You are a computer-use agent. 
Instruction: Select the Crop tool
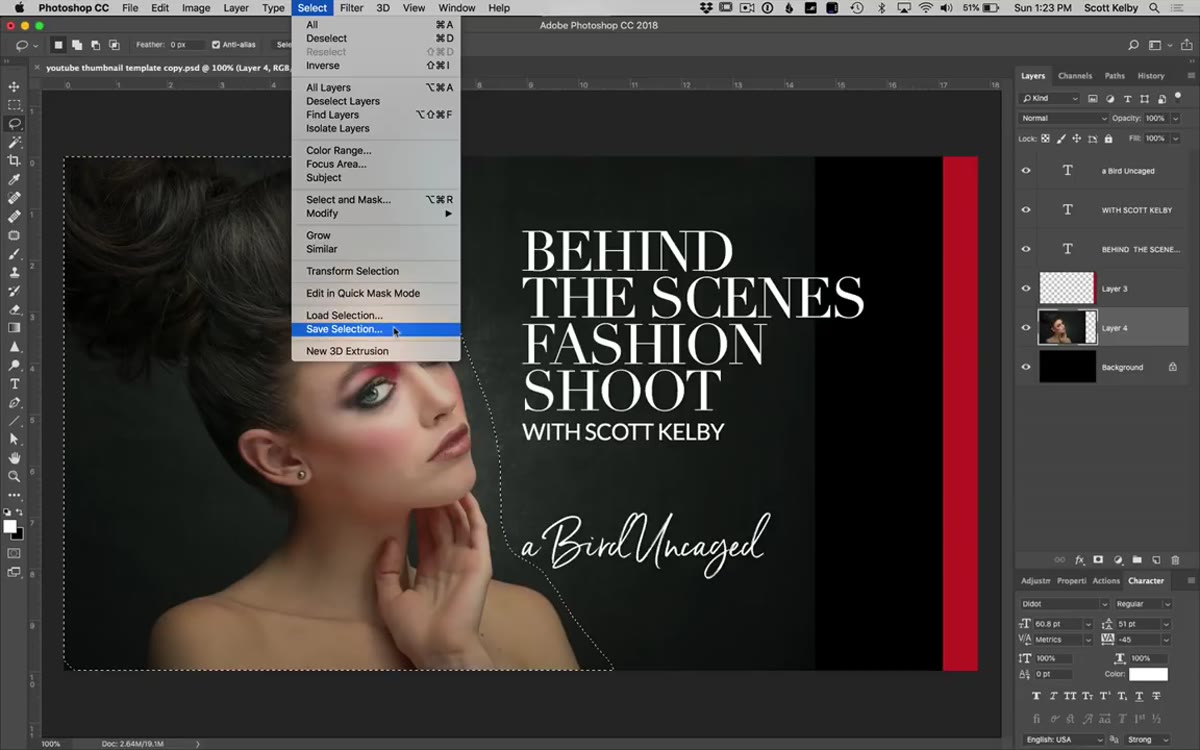(14, 161)
